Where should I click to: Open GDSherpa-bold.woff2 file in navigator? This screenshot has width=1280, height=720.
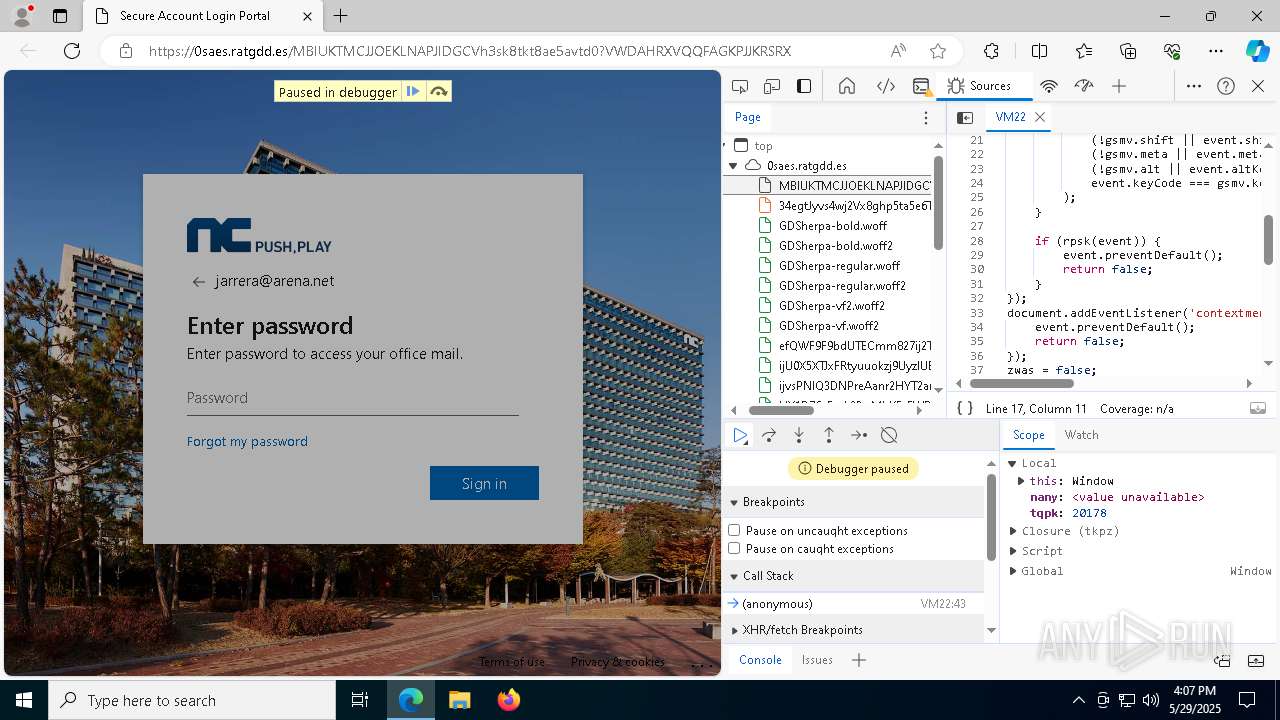click(x=836, y=246)
